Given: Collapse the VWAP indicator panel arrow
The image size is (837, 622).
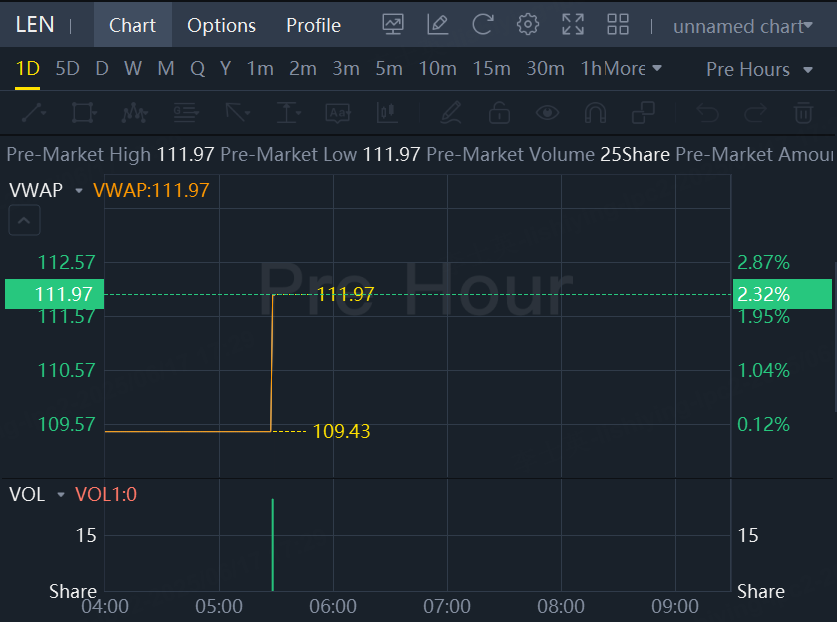Looking at the screenshot, I should pyautogui.click(x=25, y=220).
